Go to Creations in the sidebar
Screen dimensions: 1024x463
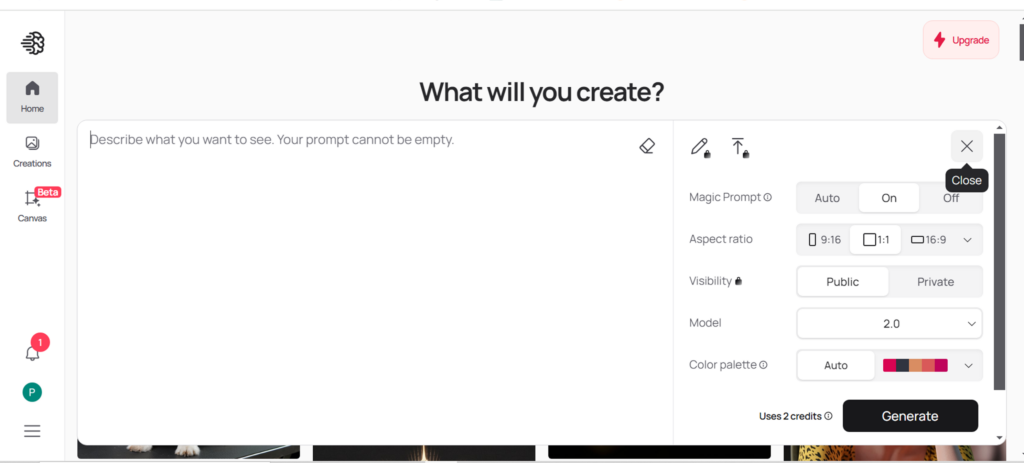tap(32, 151)
